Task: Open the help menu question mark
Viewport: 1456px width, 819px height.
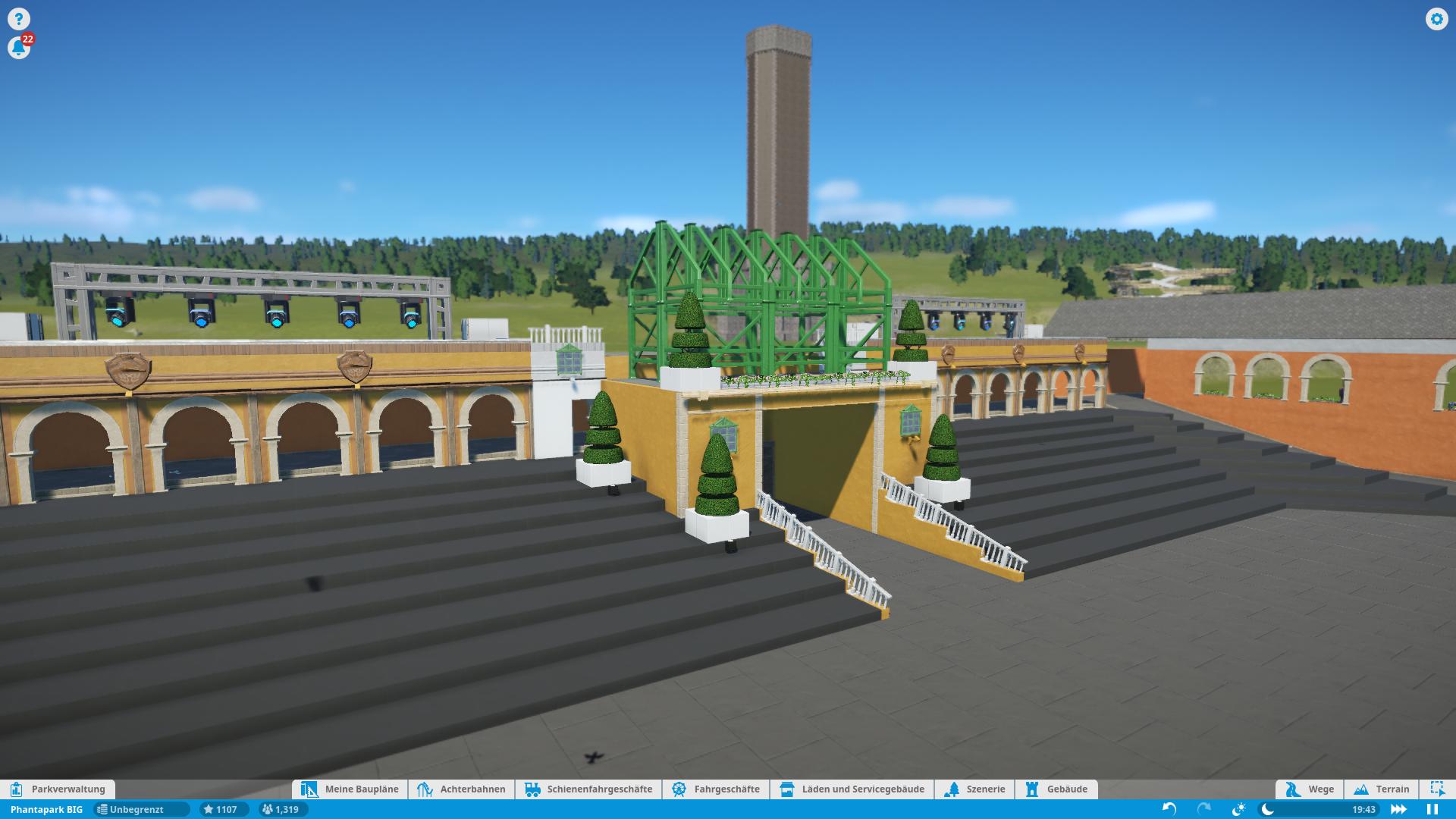Action: point(18,19)
